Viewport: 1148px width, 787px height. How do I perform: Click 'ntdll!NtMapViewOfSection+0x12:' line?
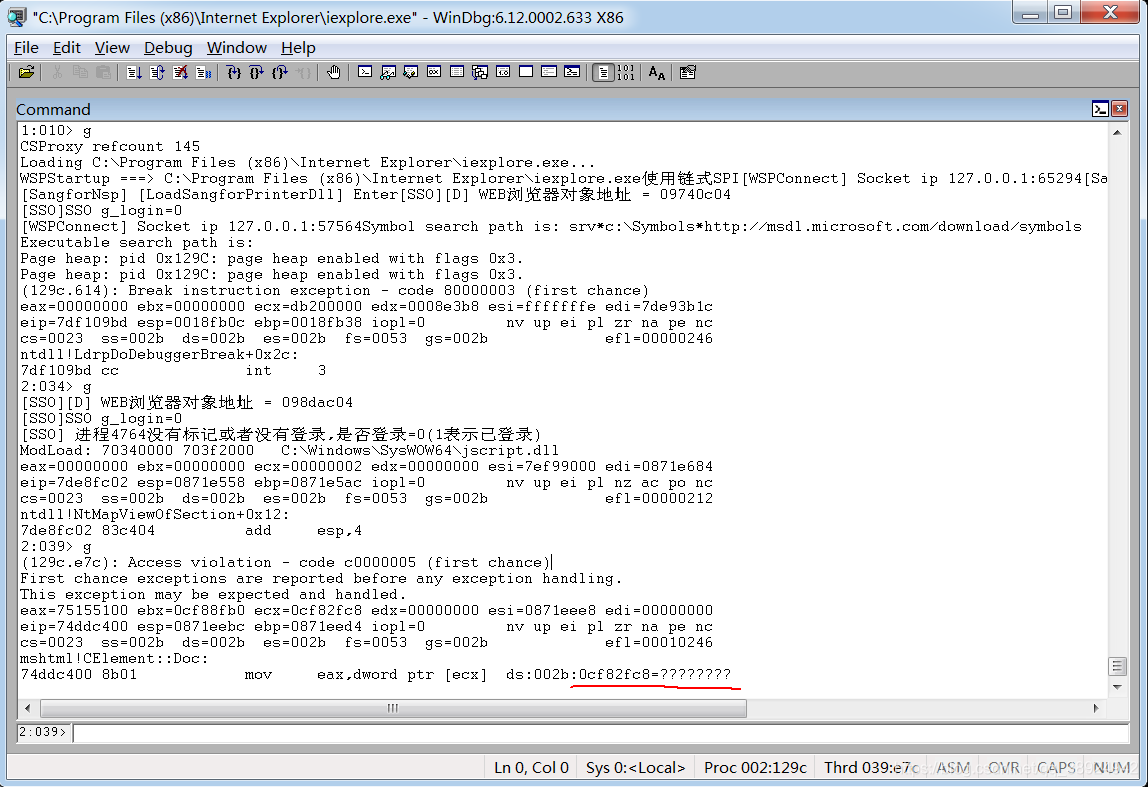(154, 514)
